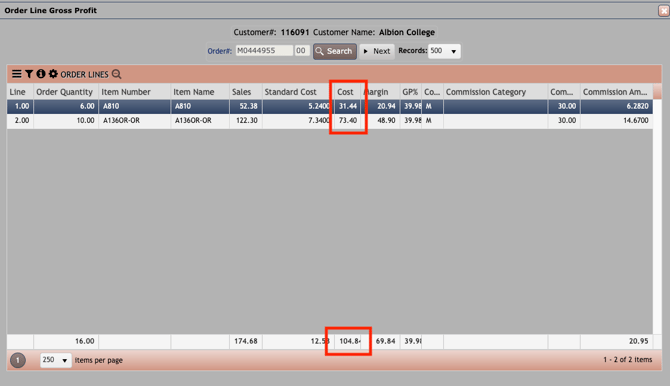Viewport: 670px width, 386px height.
Task: Click the Order Quantity column header
Action: 66,92
